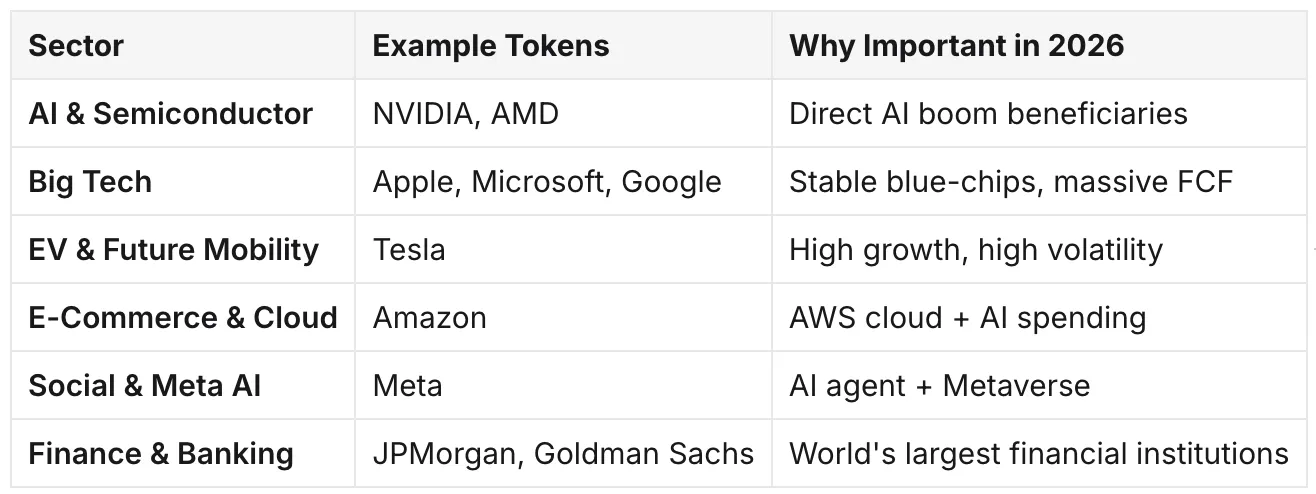The height and width of the screenshot is (494, 1316).
Task: Select the E-Commerce & Cloud cell
Action: click(x=183, y=318)
